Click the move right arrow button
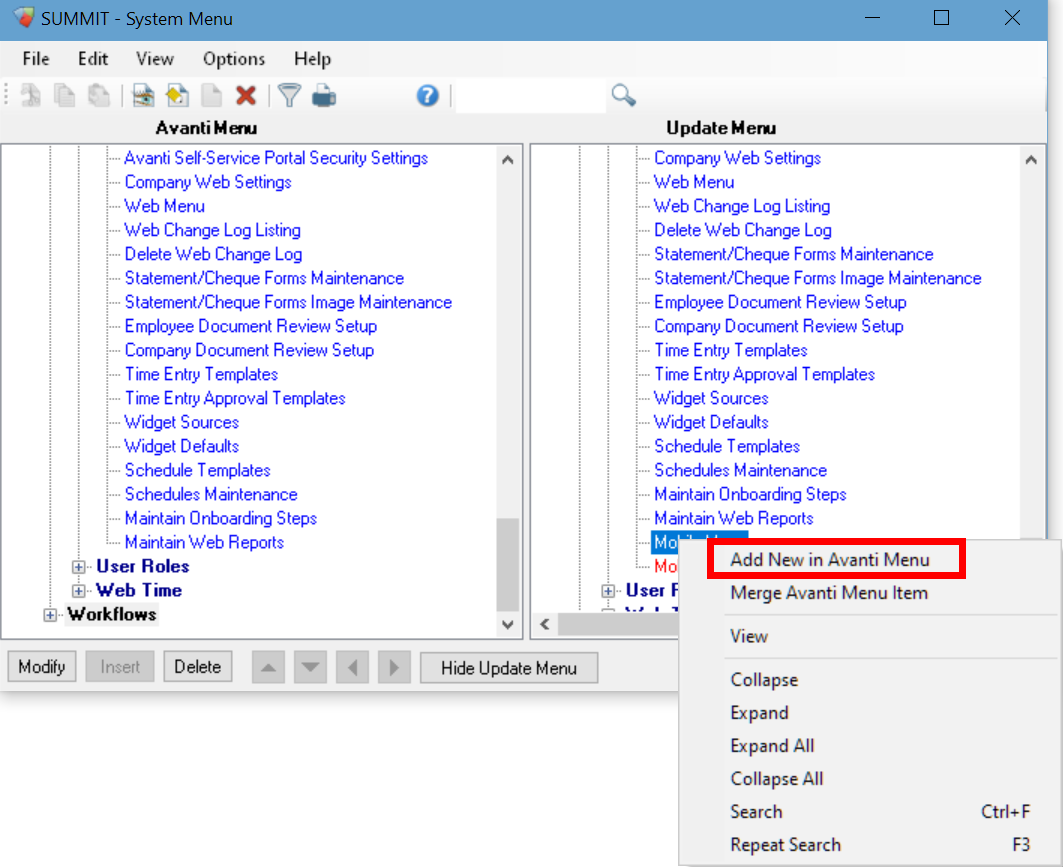This screenshot has width=1063, height=867. (x=395, y=667)
